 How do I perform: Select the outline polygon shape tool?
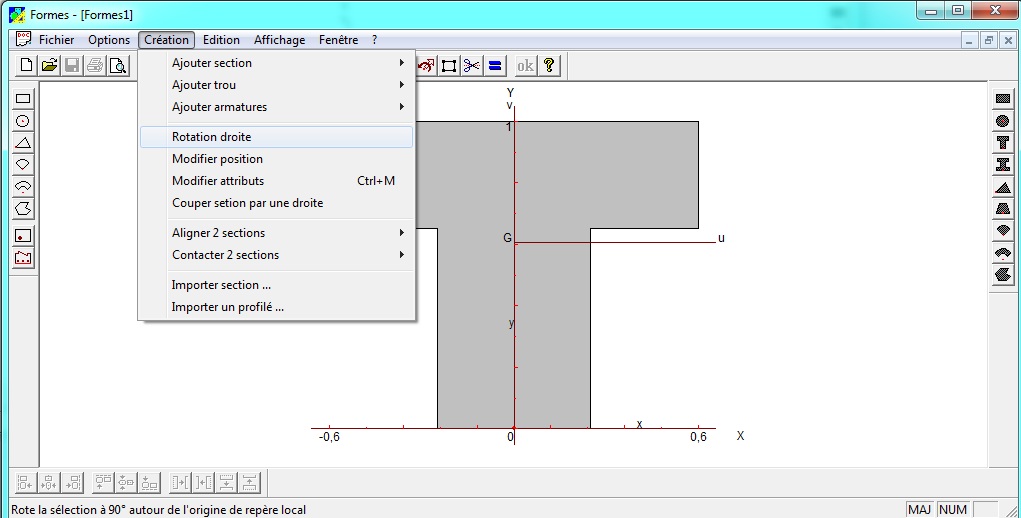23,209
